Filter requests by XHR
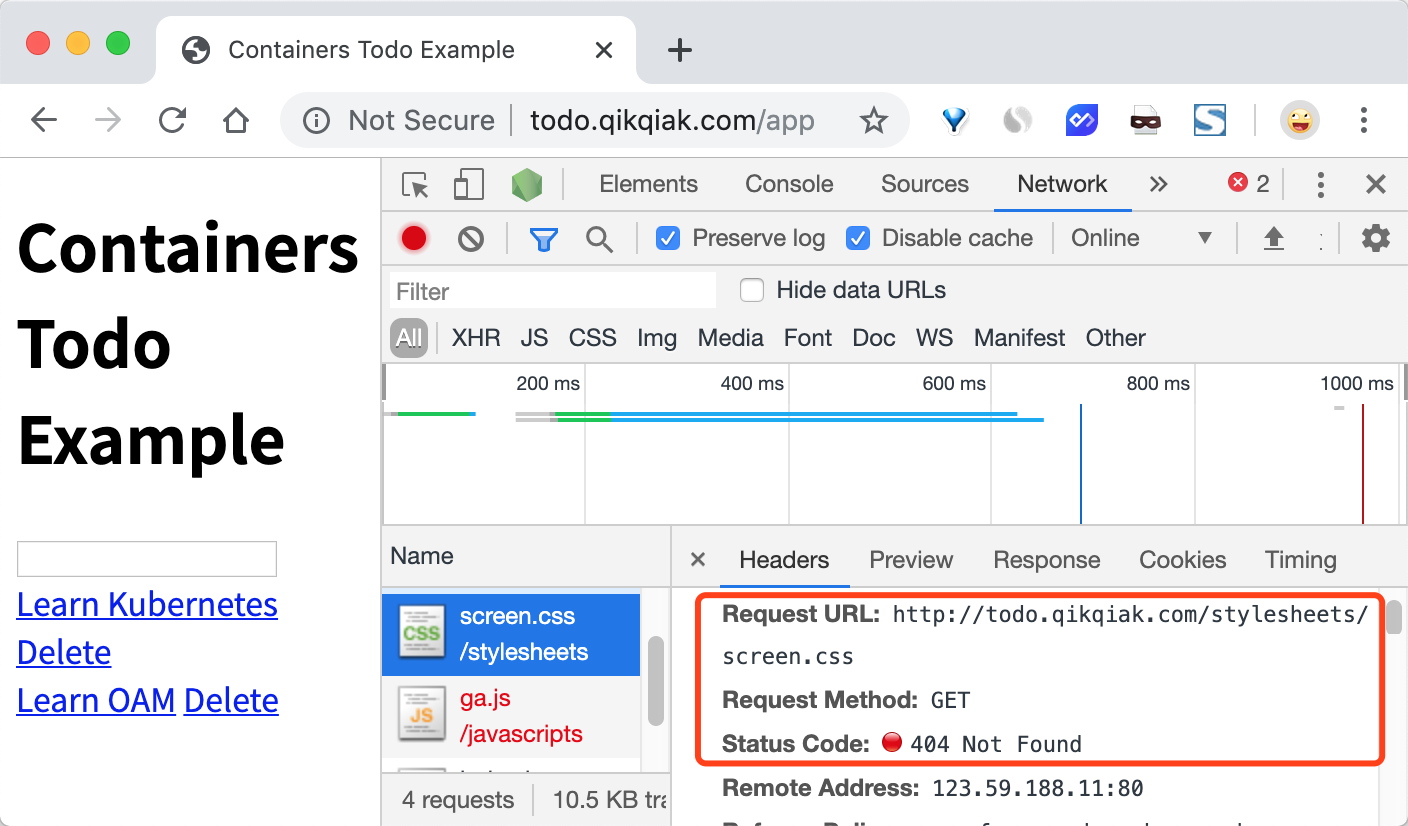Viewport: 1408px width, 826px height. coord(476,338)
